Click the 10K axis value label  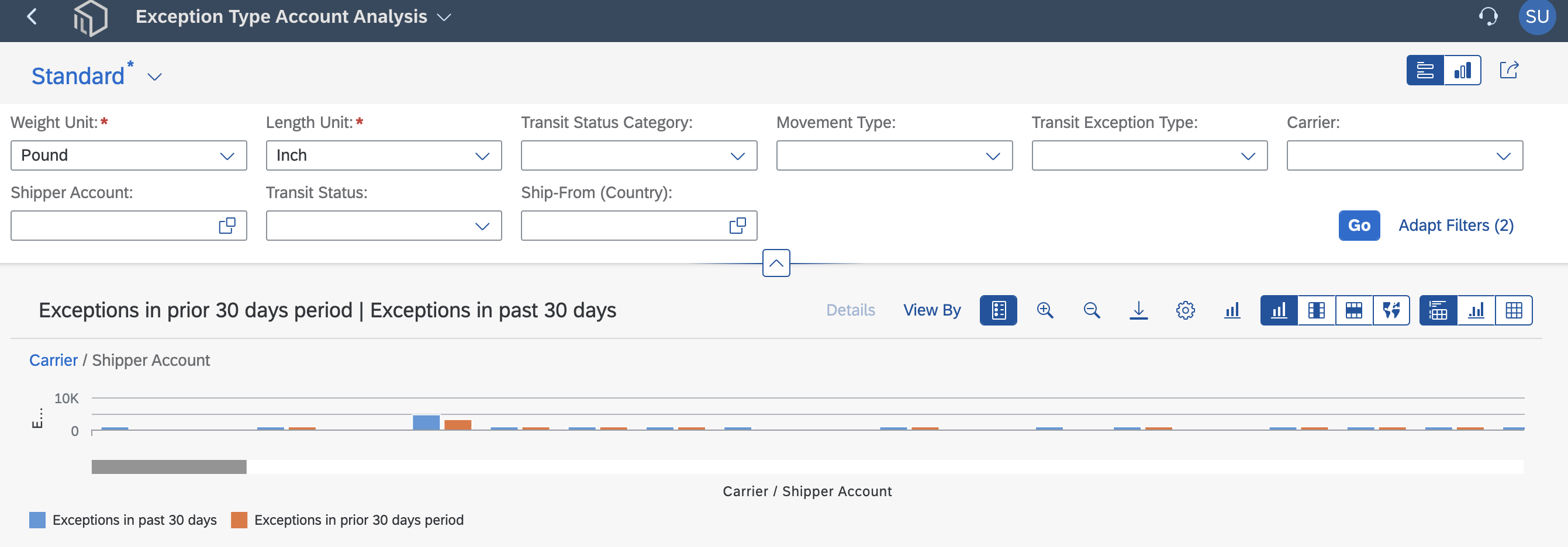pyautogui.click(x=66, y=399)
